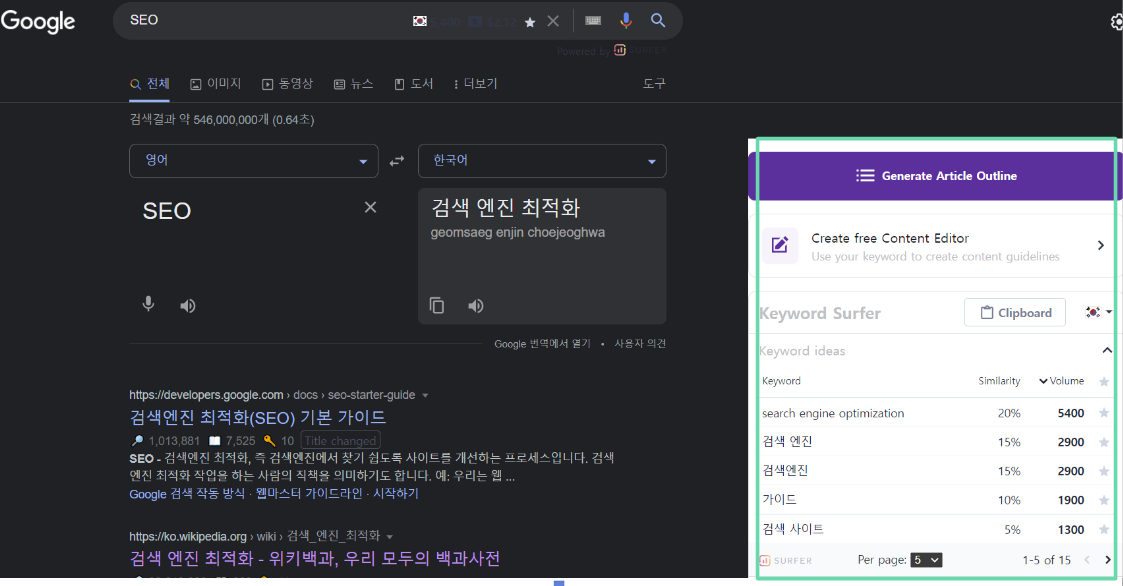Star all keywords from the header star
Image resolution: width=1123 pixels, height=586 pixels.
[1104, 382]
